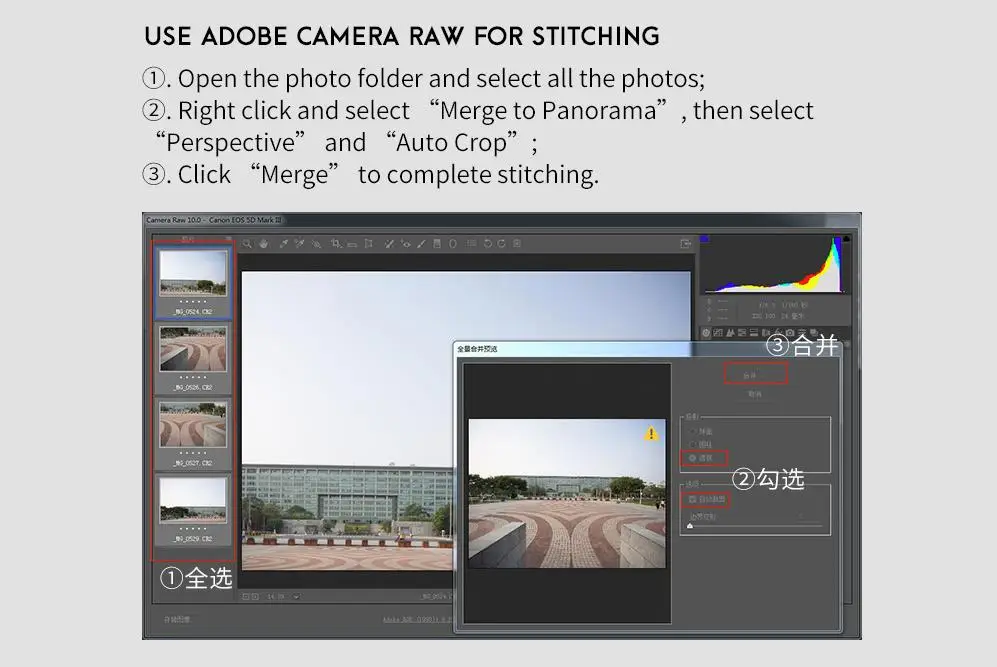Click the Boundary Warp slider handle
This screenshot has width=997, height=667.
[690, 526]
